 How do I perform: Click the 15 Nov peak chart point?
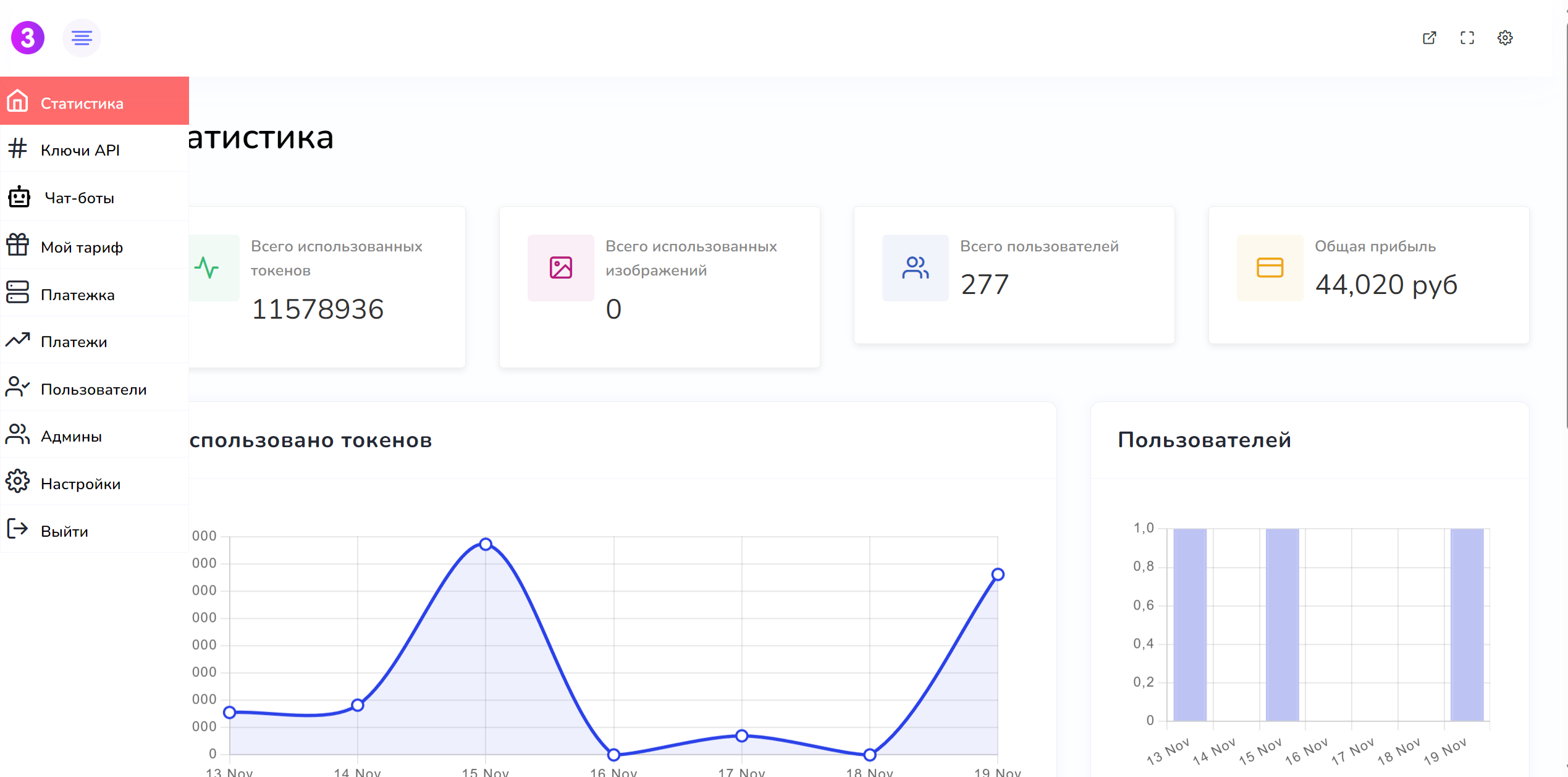[486, 544]
